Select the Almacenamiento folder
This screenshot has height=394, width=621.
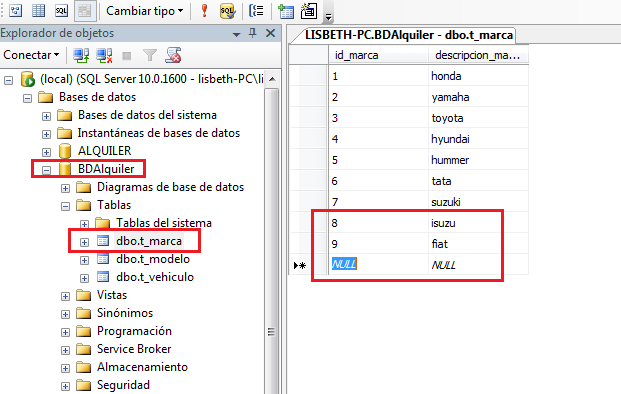point(142,367)
